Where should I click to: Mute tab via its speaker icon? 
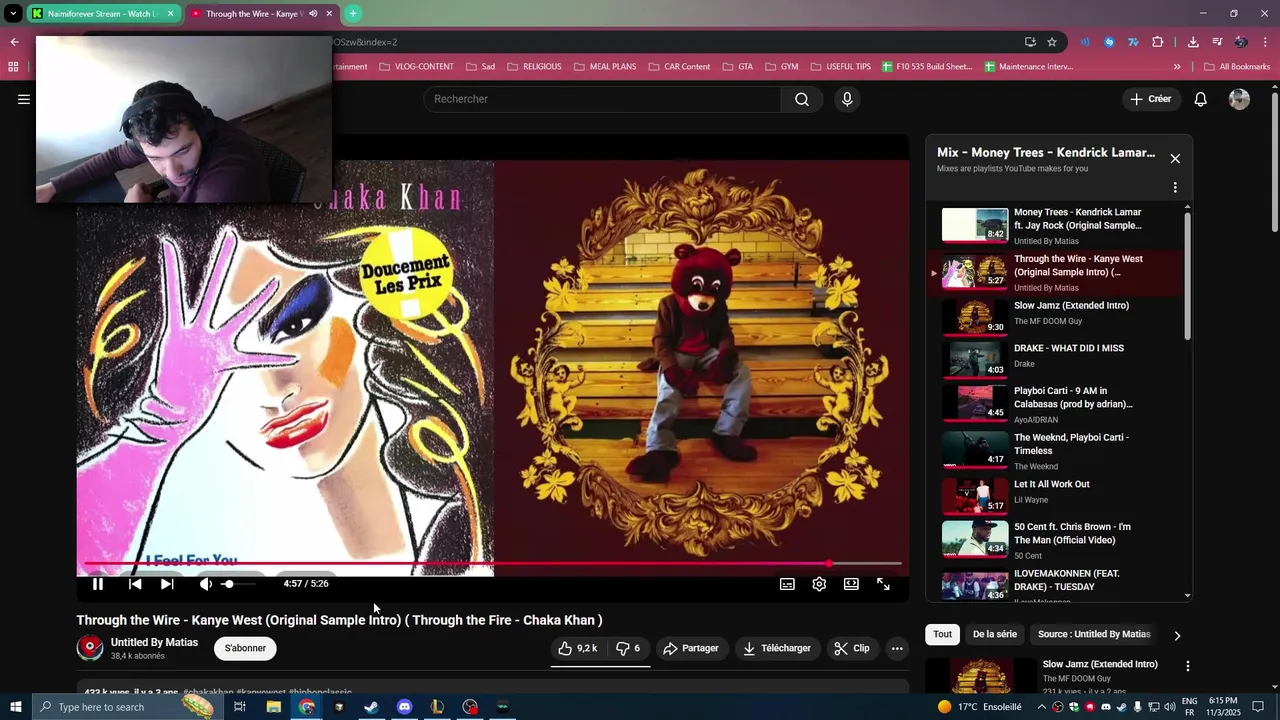[313, 14]
